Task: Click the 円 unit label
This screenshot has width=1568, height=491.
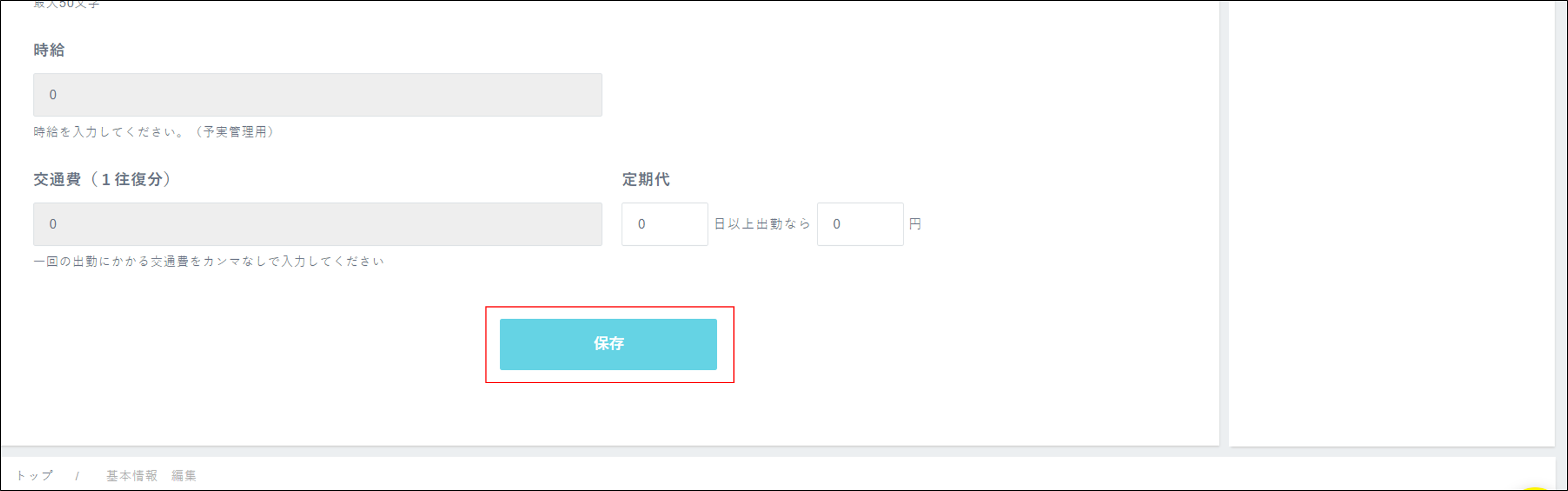Action: (x=914, y=224)
